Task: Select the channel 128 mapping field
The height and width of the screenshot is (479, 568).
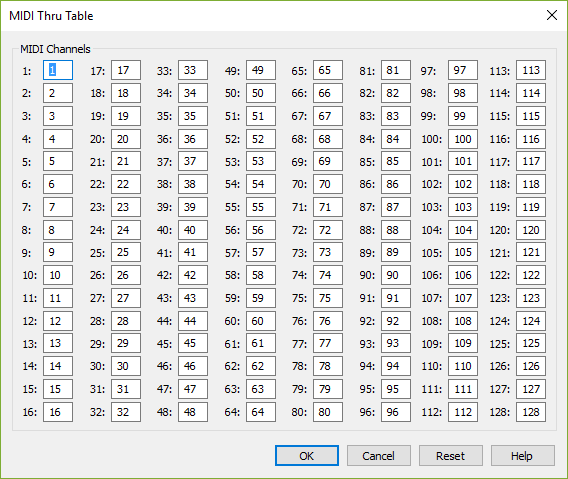Action: click(531, 412)
